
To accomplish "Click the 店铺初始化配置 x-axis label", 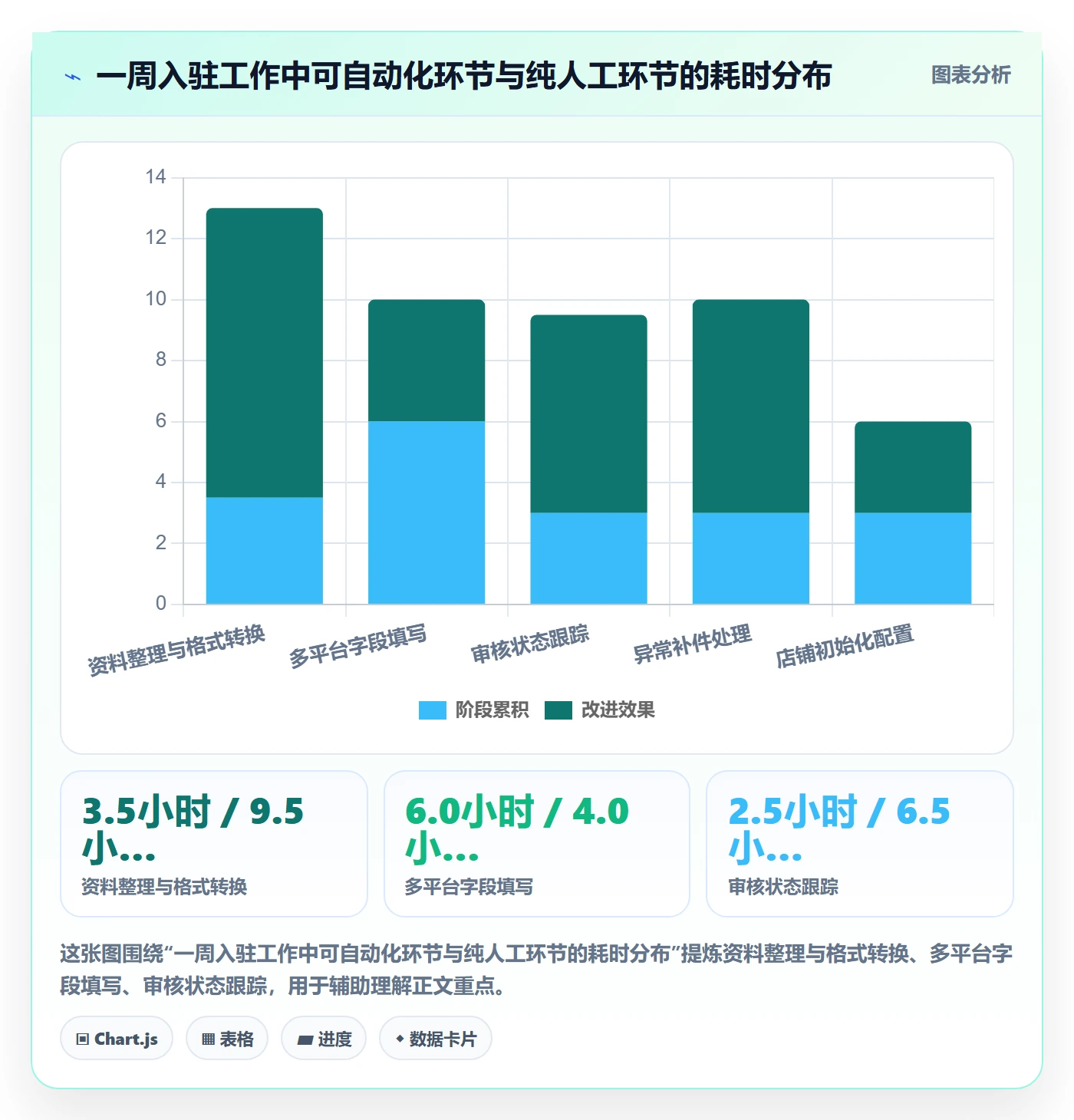I will pyautogui.click(x=845, y=646).
